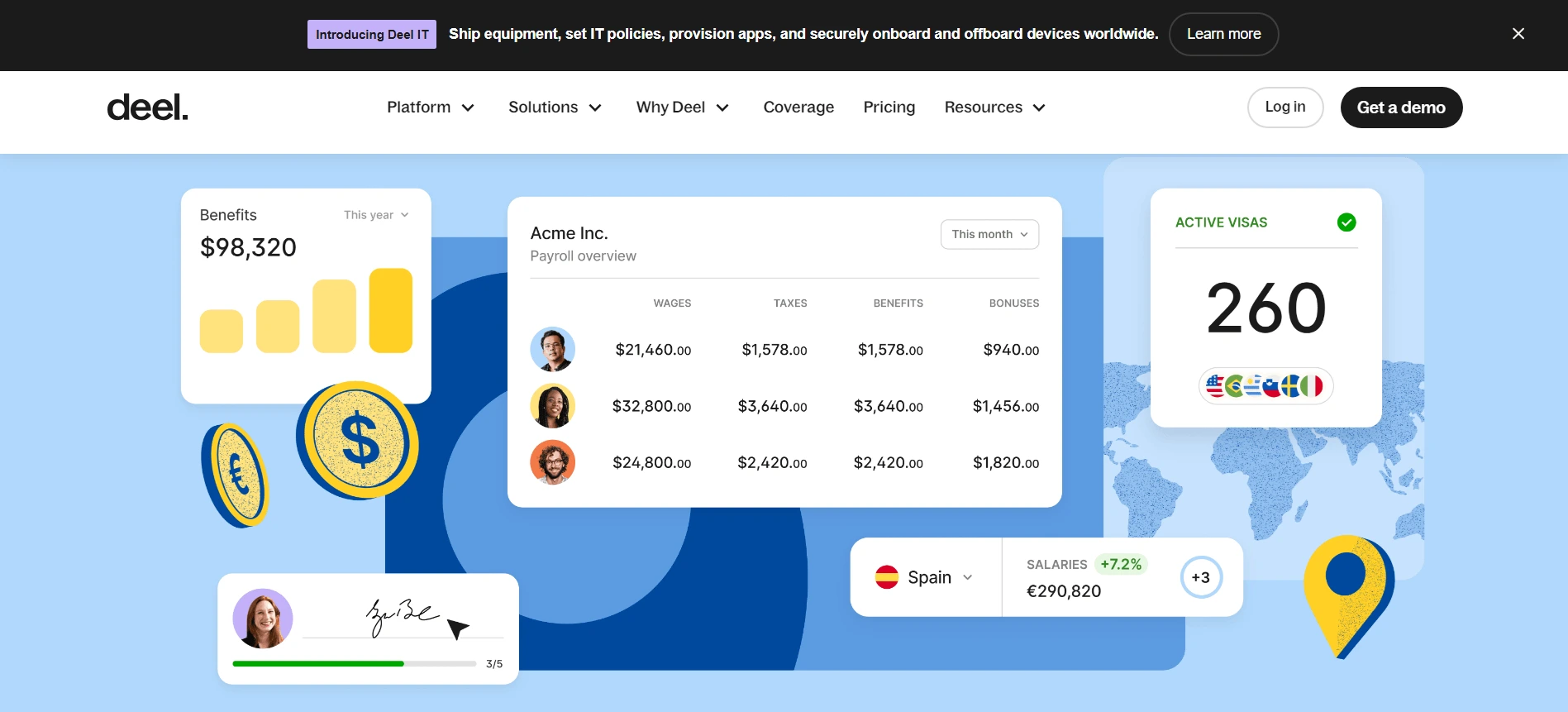Click the deel. logo
Screen dimensions: 1568x712
[x=147, y=108]
